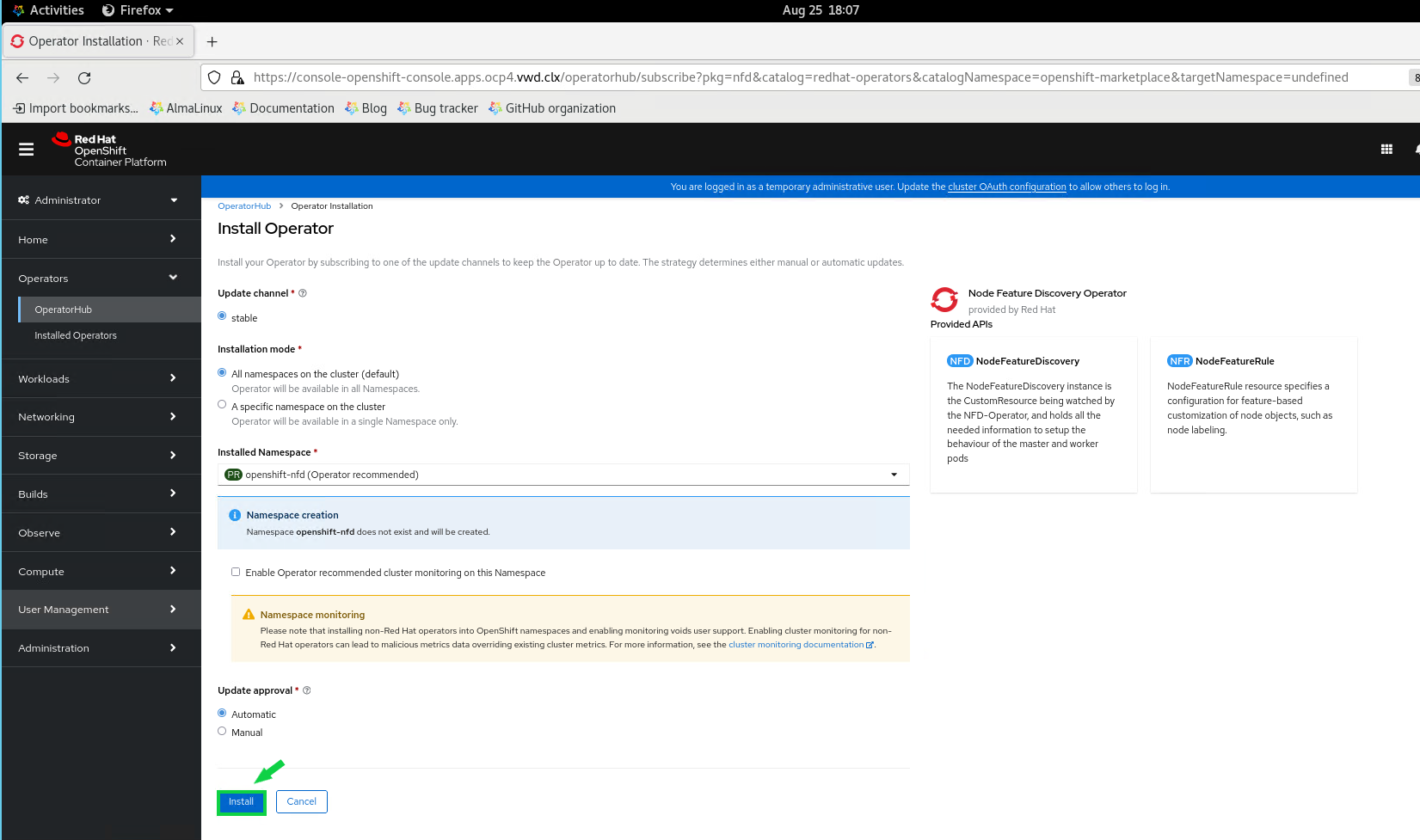
Task: Click the Red Hat OpenShift logo
Action: (109, 150)
